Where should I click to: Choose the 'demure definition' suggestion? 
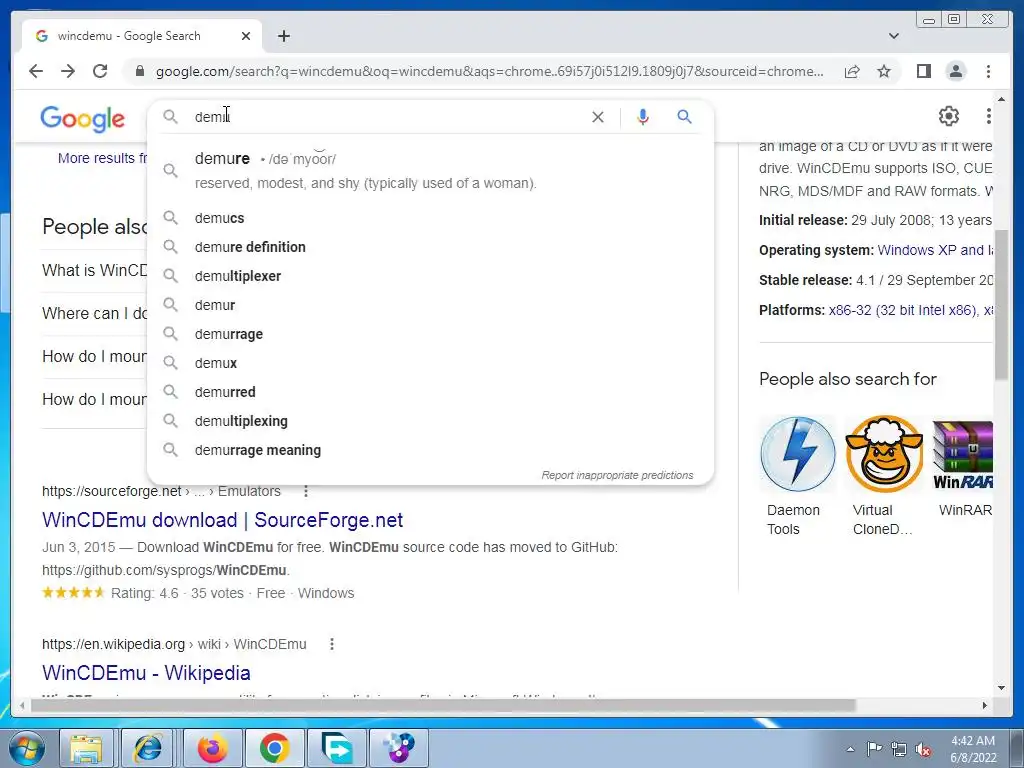point(430,247)
